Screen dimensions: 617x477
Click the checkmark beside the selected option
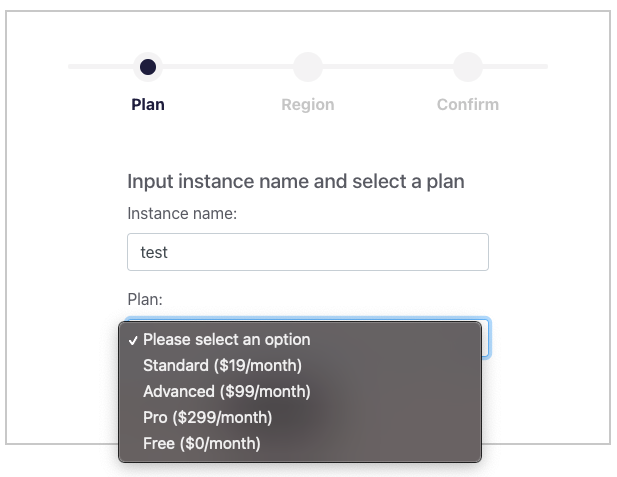133,340
